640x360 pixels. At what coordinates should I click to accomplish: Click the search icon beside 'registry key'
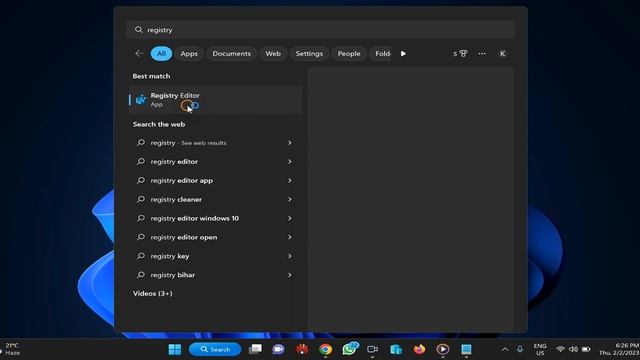tap(141, 256)
